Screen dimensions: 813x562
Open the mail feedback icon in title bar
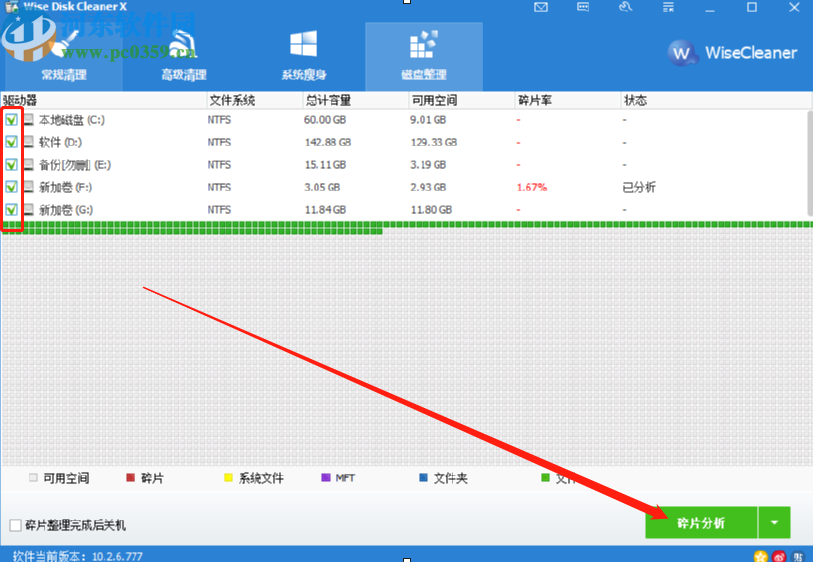tap(541, 7)
